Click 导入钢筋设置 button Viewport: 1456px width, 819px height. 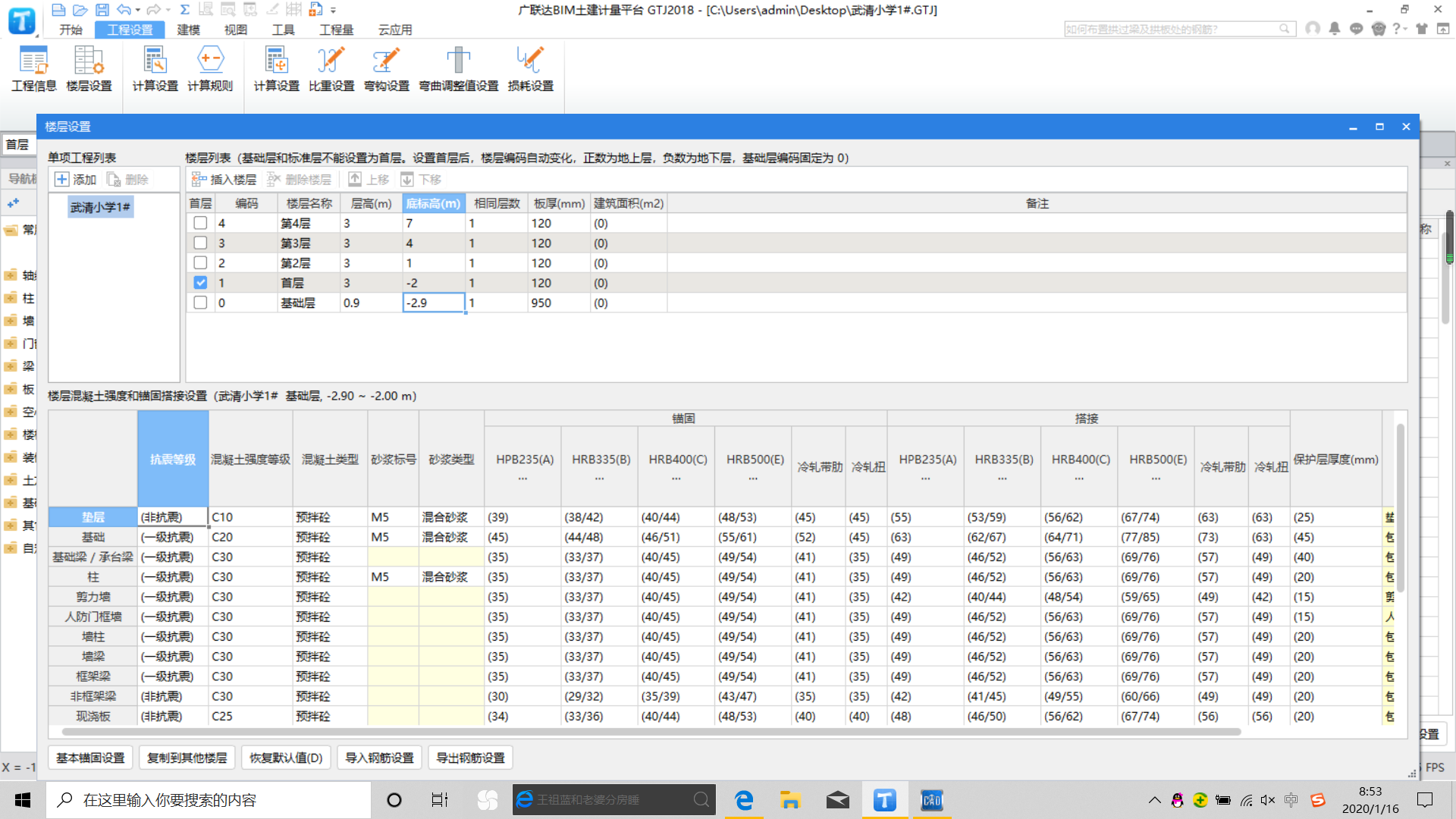(379, 758)
